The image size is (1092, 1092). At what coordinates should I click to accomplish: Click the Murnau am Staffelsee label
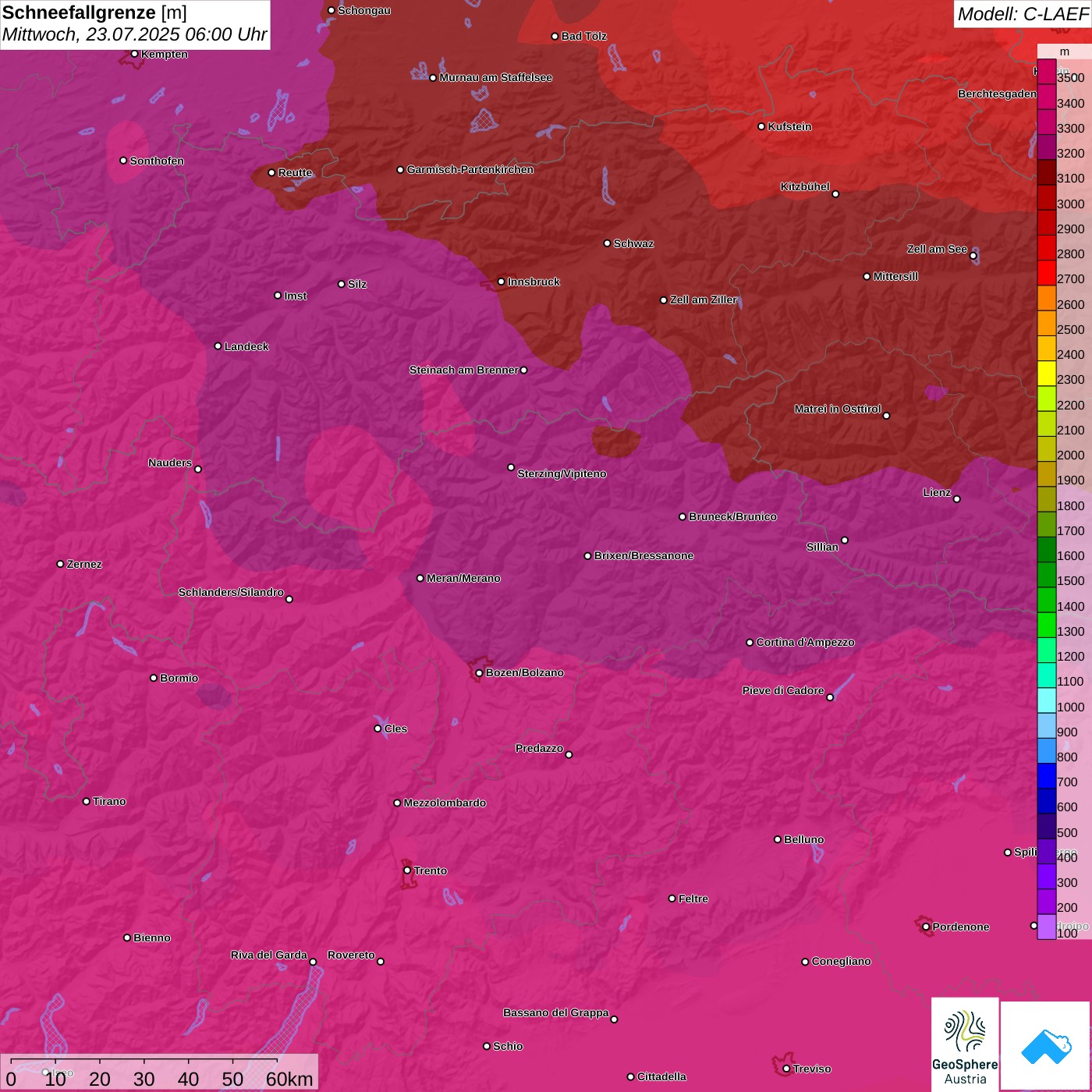tap(495, 77)
